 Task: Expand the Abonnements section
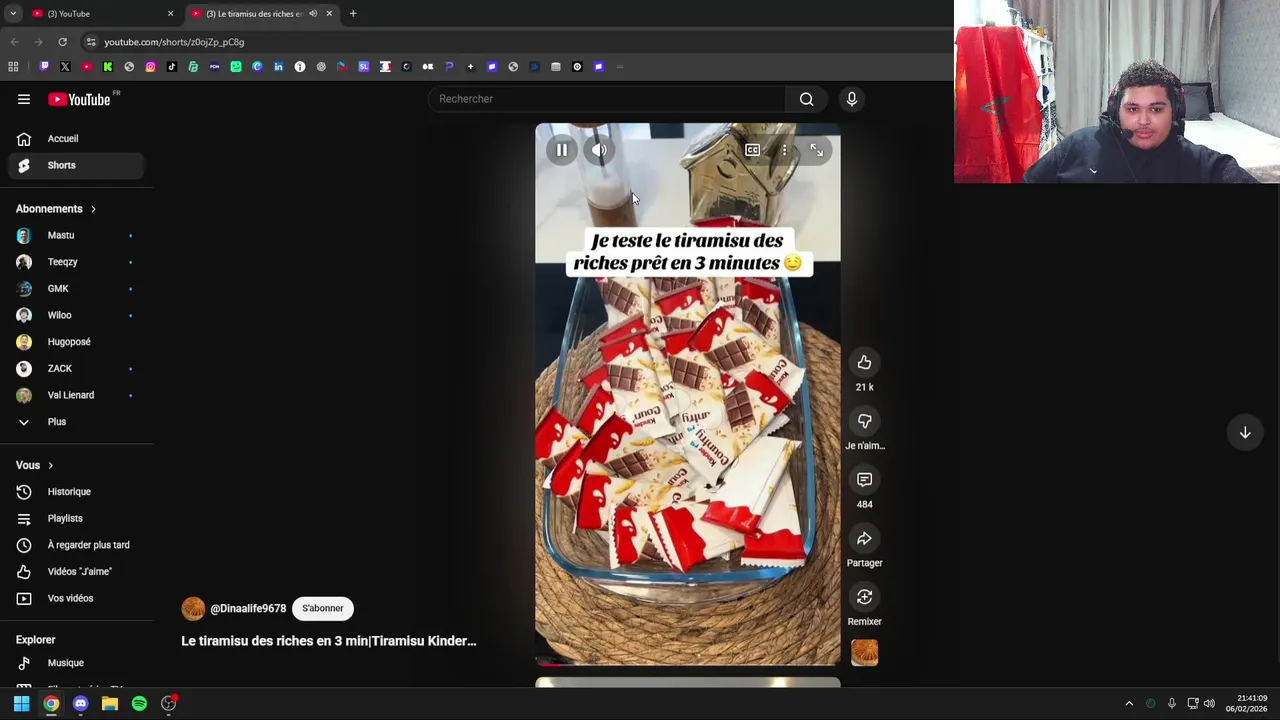[56, 209]
